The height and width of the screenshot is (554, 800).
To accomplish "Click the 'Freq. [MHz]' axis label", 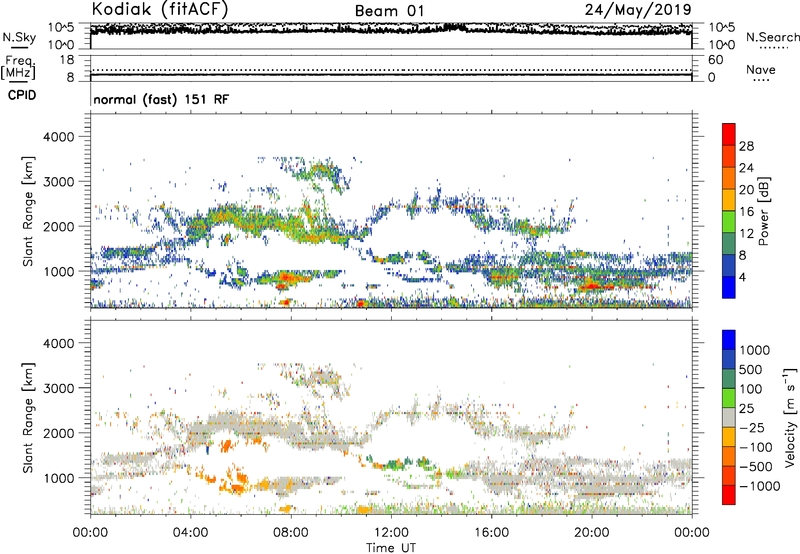I will (x=18, y=68).
